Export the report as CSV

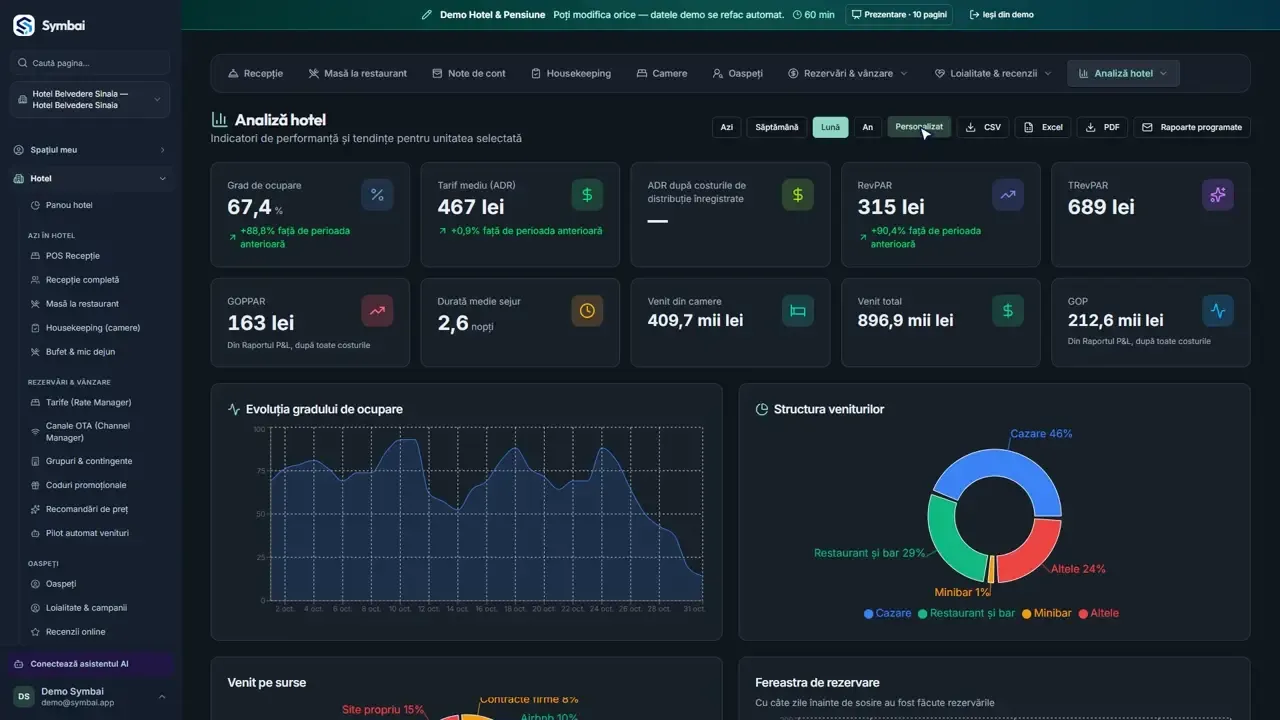pos(984,127)
